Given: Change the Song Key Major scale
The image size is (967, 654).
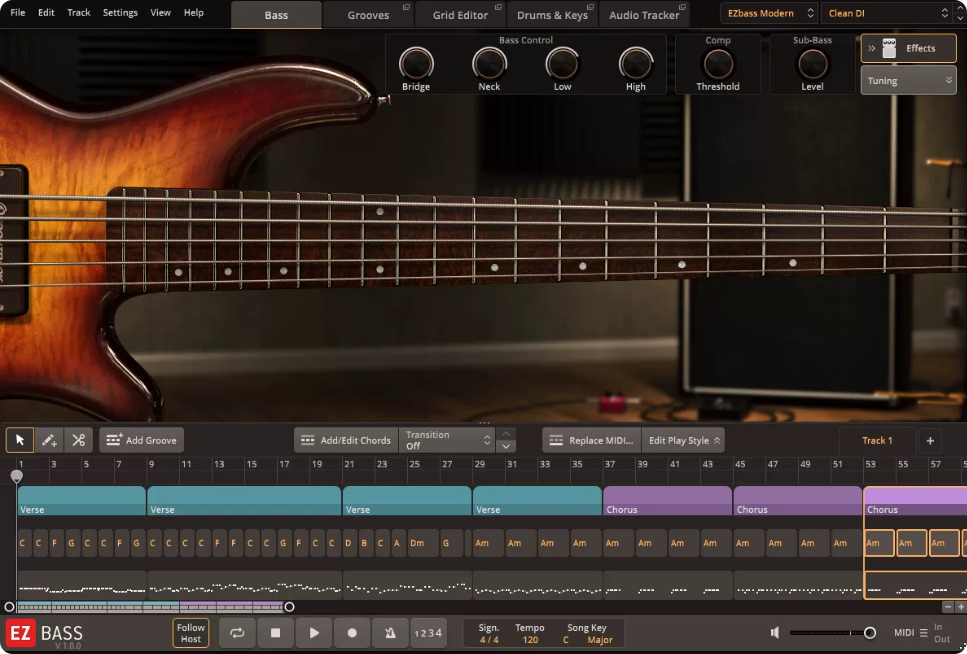Looking at the screenshot, I should pos(600,640).
